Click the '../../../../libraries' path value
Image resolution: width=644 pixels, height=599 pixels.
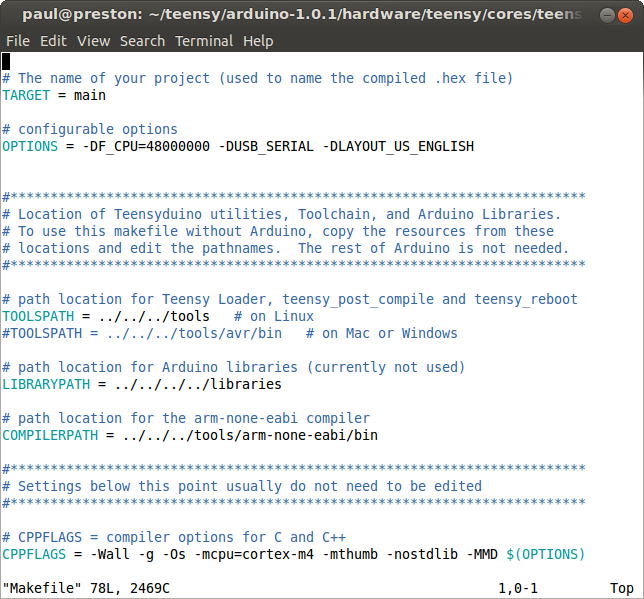click(x=198, y=384)
